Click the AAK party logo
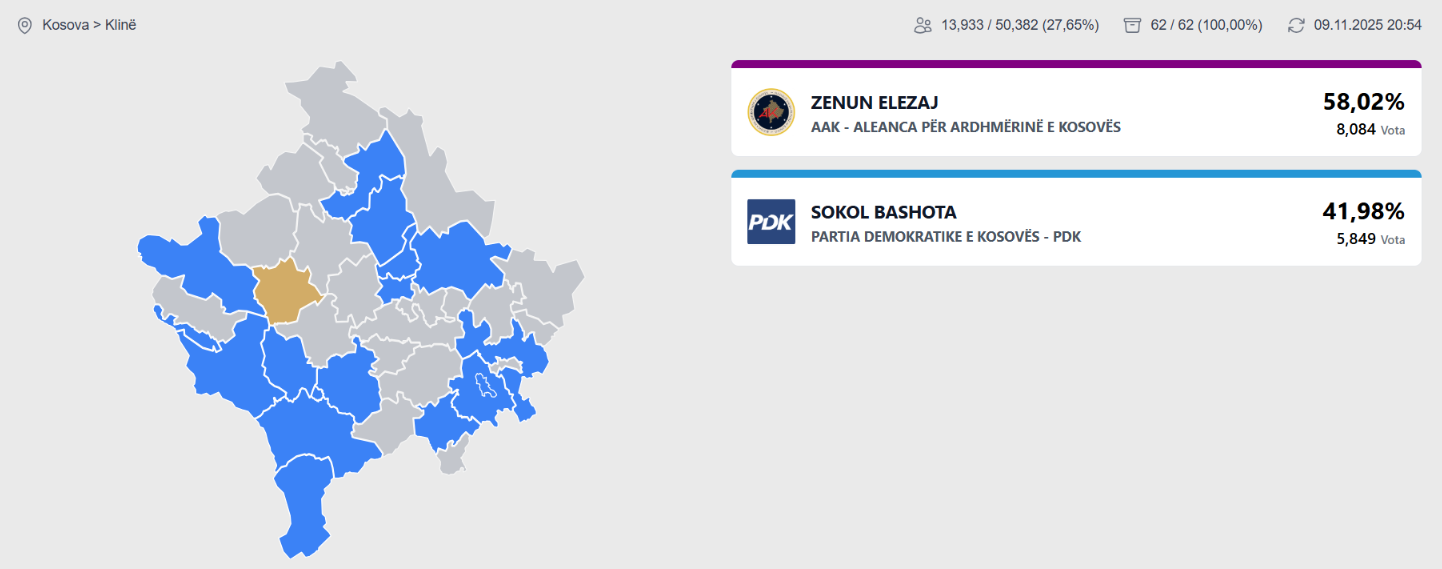 click(x=771, y=112)
